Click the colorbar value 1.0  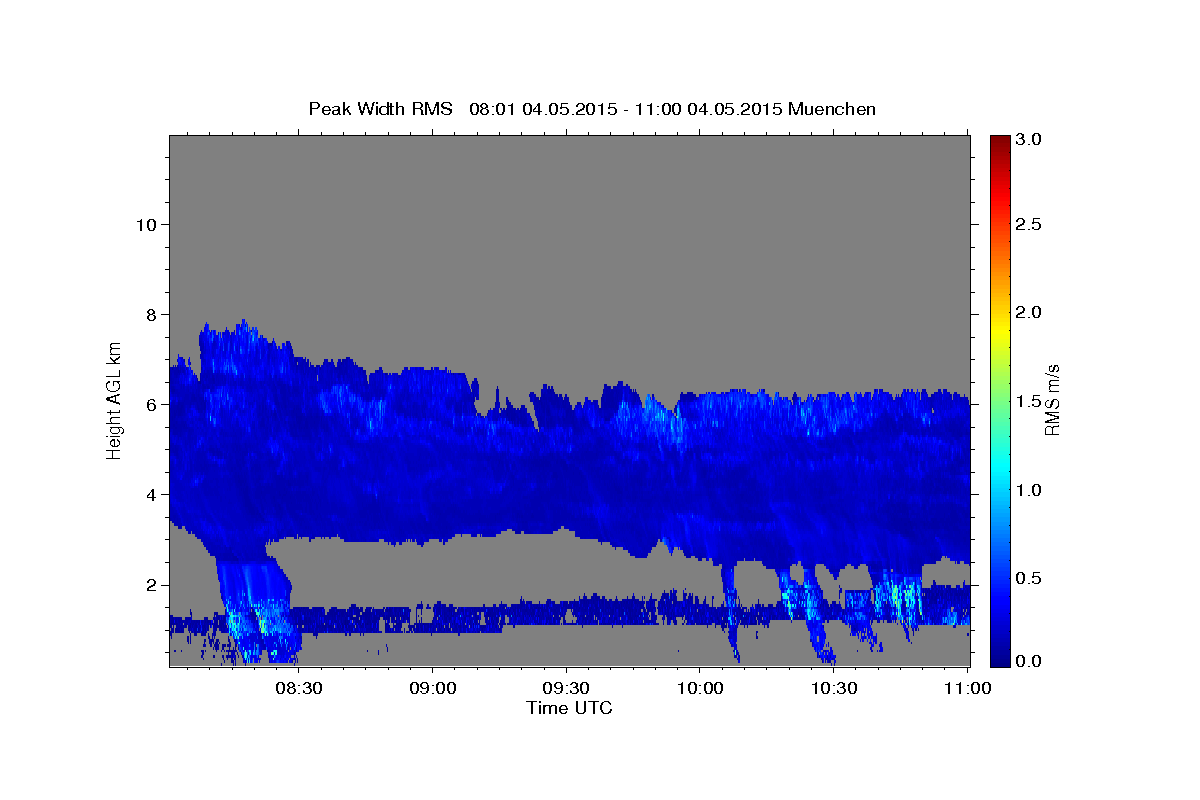pyautogui.click(x=1030, y=490)
